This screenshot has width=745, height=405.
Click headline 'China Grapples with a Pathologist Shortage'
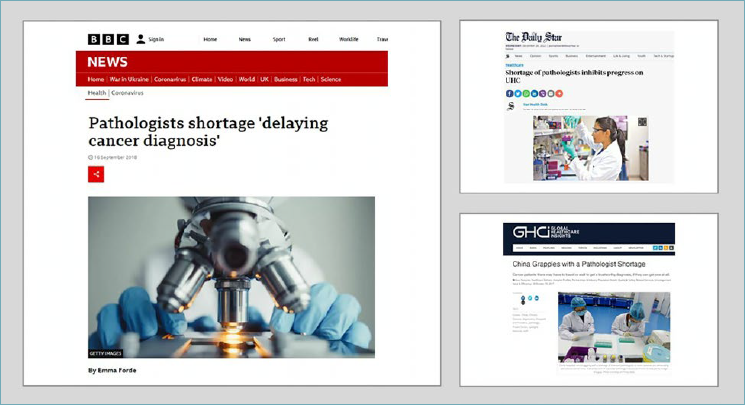pyautogui.click(x=579, y=264)
